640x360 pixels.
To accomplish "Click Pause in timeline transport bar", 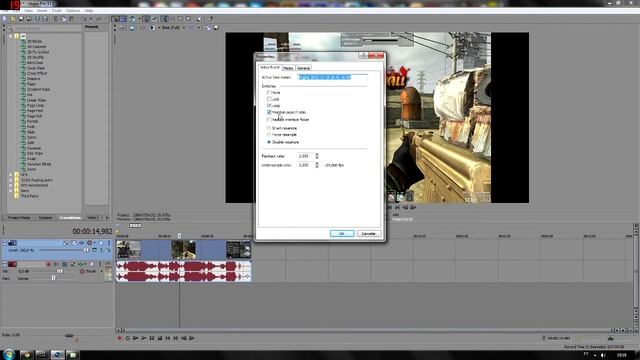I will [x=152, y=338].
